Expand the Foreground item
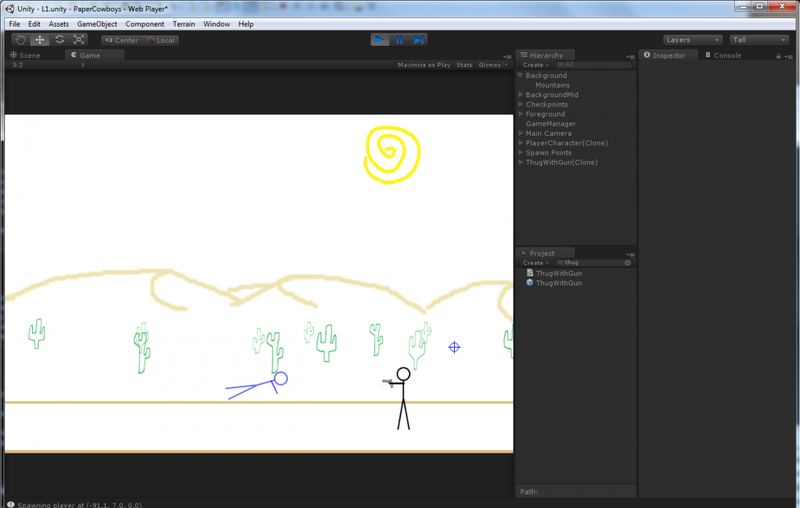Screen dimensions: 800x508 pos(521,114)
